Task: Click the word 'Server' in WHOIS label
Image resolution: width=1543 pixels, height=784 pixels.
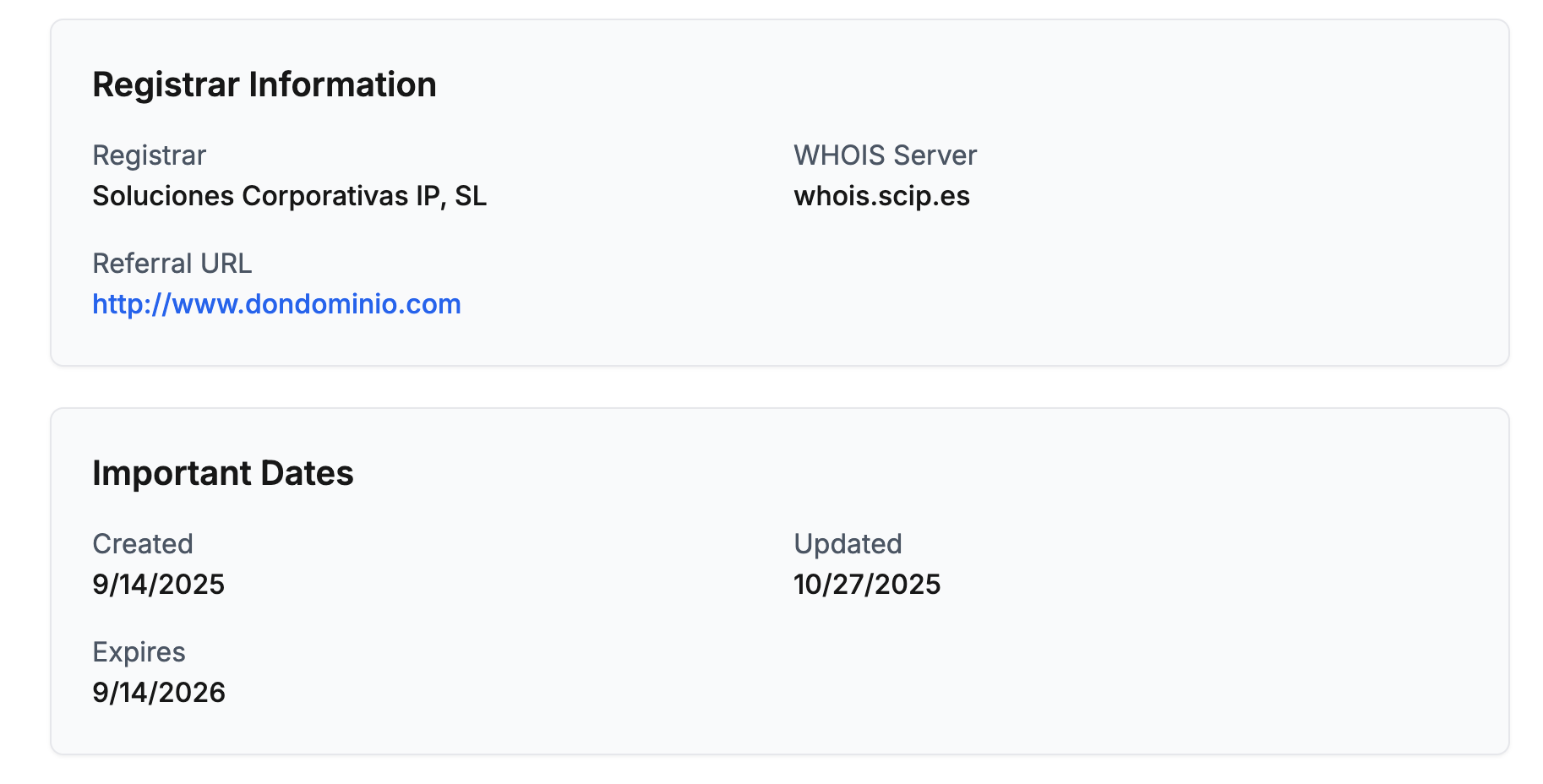Action: [935, 155]
